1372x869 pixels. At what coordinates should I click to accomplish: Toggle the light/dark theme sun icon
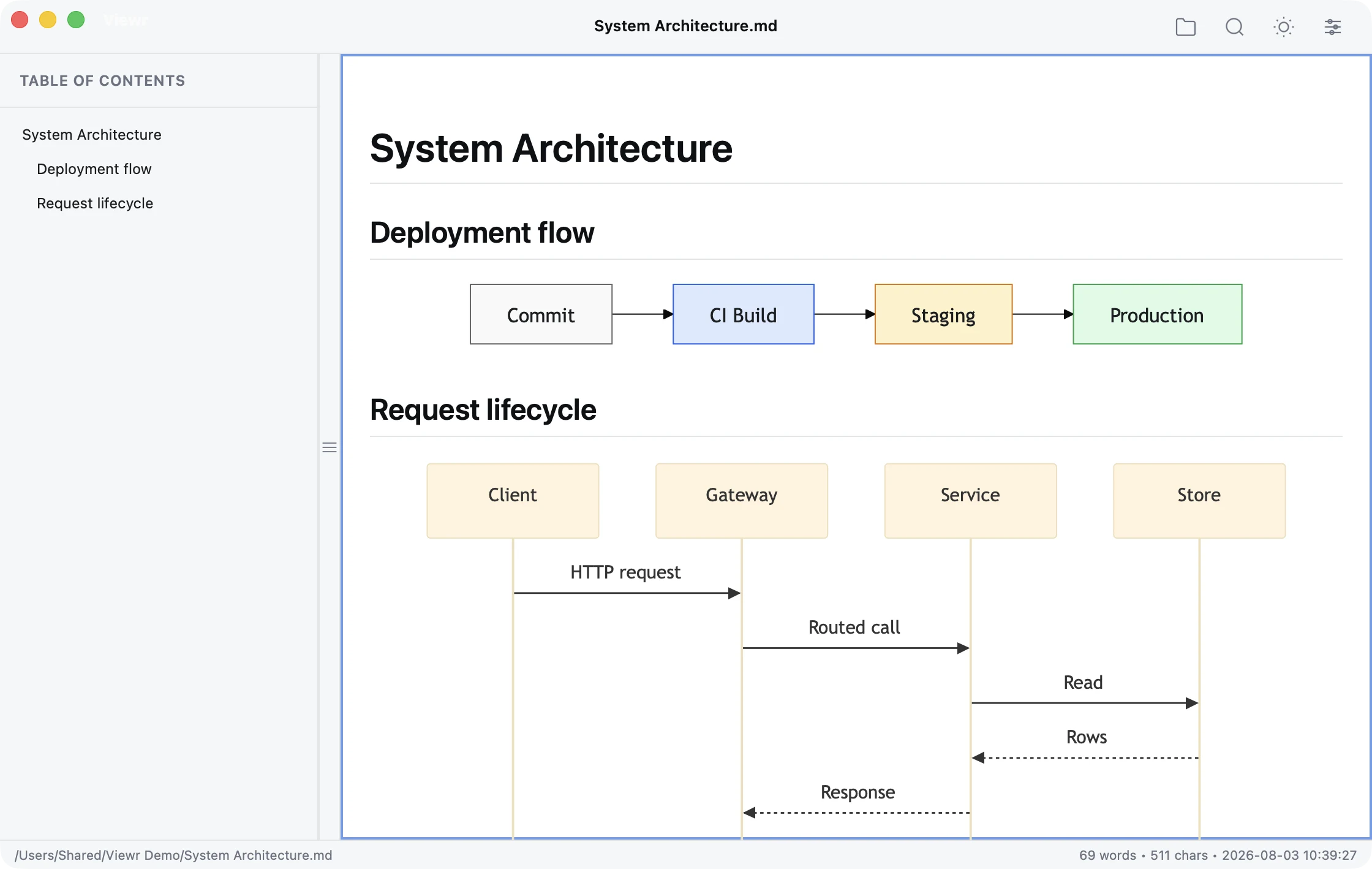click(1283, 27)
